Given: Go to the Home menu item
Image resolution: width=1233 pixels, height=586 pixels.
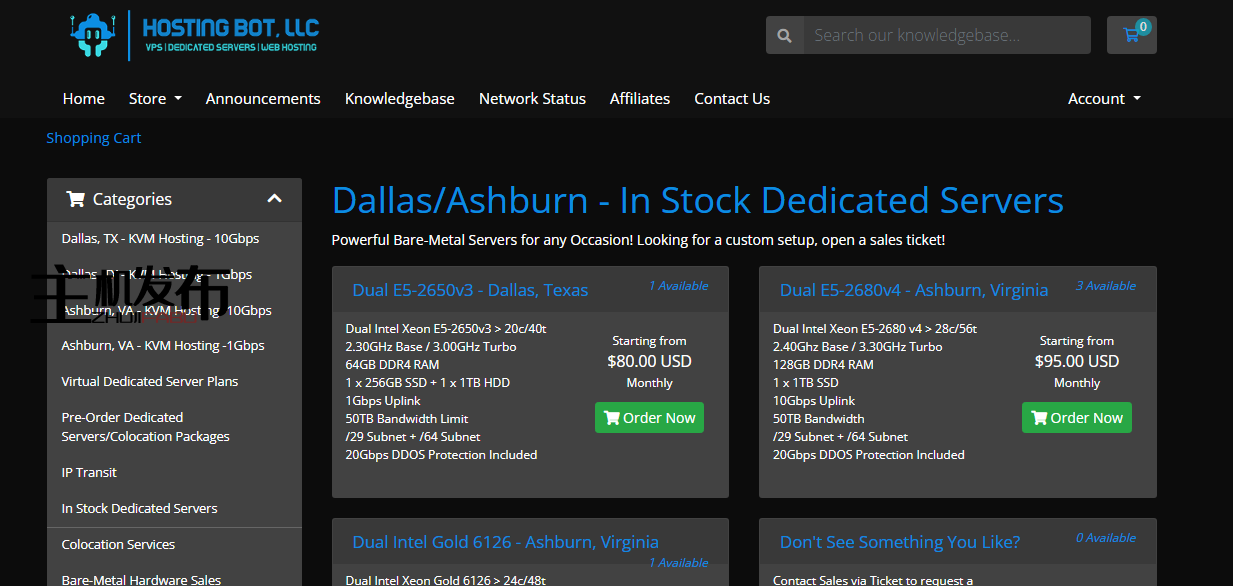Looking at the screenshot, I should [84, 98].
